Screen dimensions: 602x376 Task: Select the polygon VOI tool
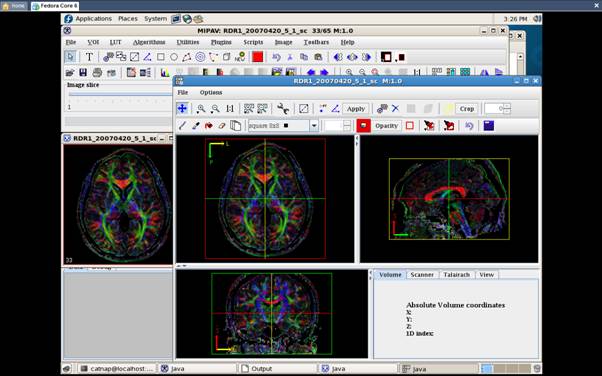pos(187,57)
